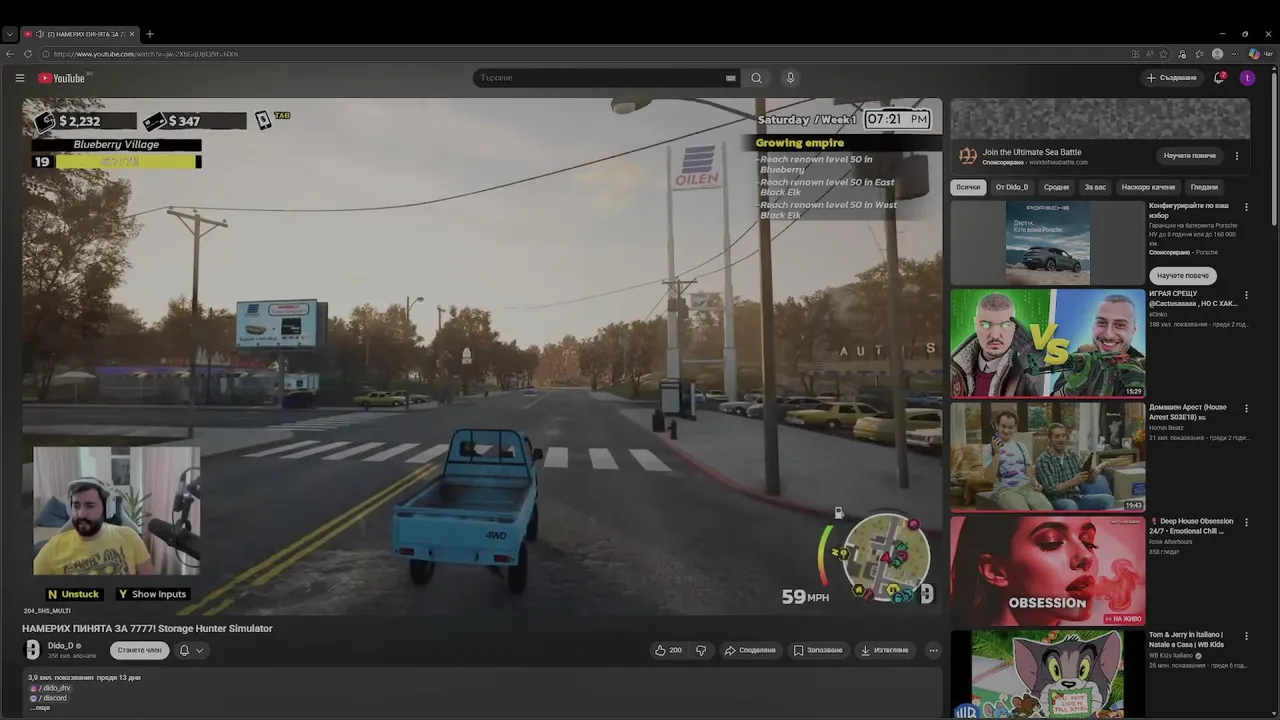Viewport: 1280px width, 720px height.
Task: Click the Dido_D channel name
Action: coord(60,646)
